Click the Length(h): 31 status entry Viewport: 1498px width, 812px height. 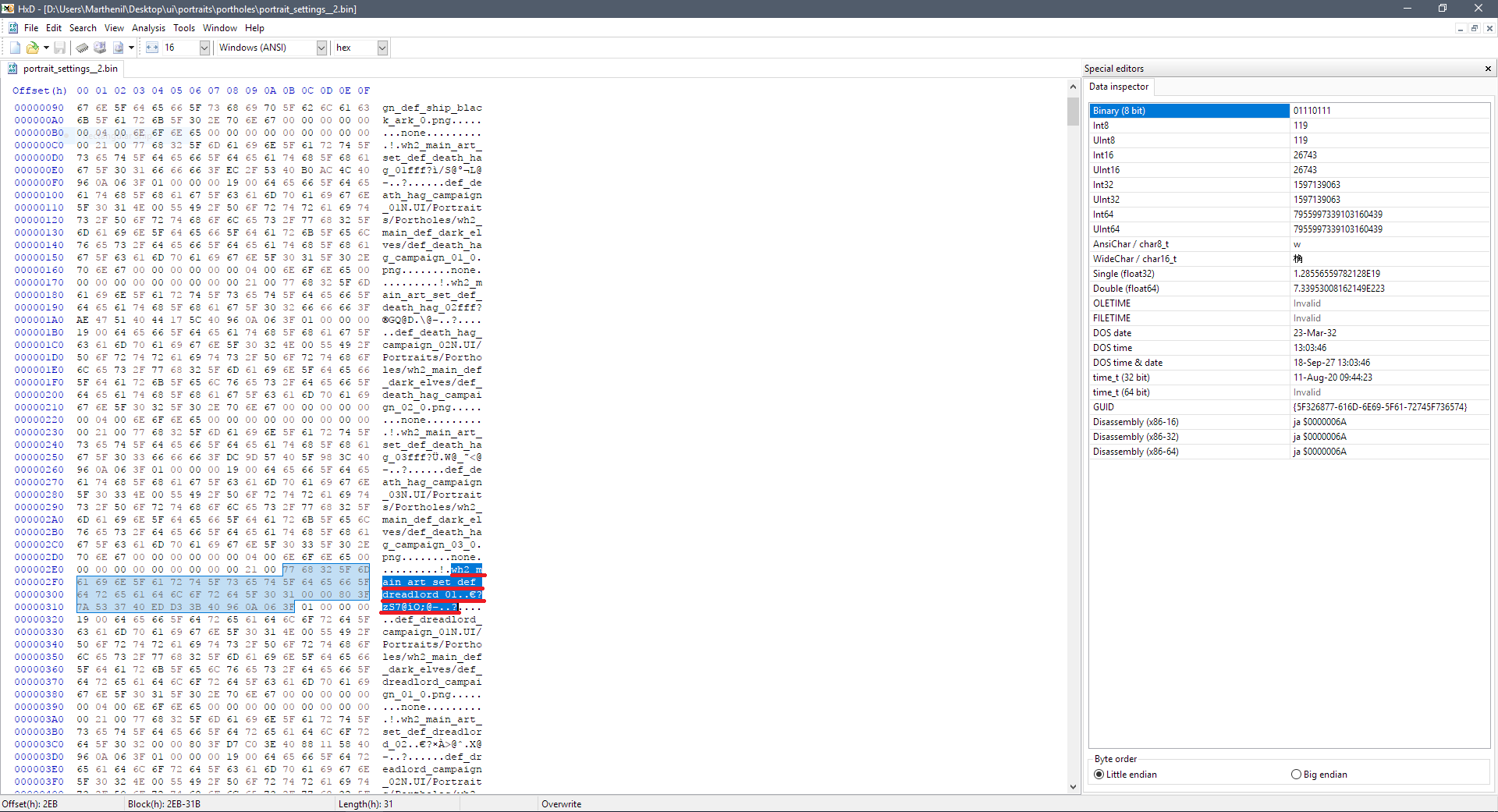(x=366, y=804)
